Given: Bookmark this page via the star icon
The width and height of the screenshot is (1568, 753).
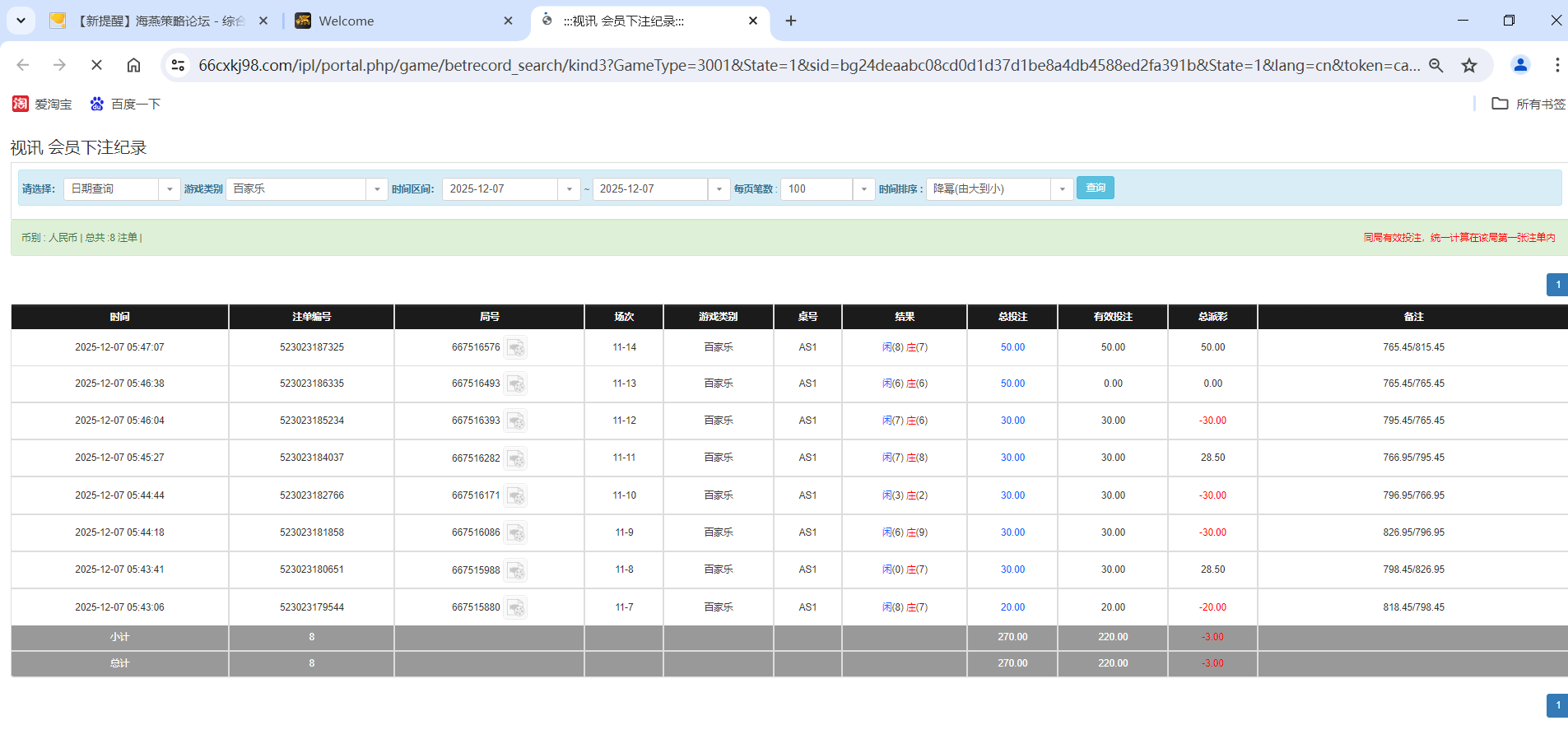Looking at the screenshot, I should tap(1469, 65).
